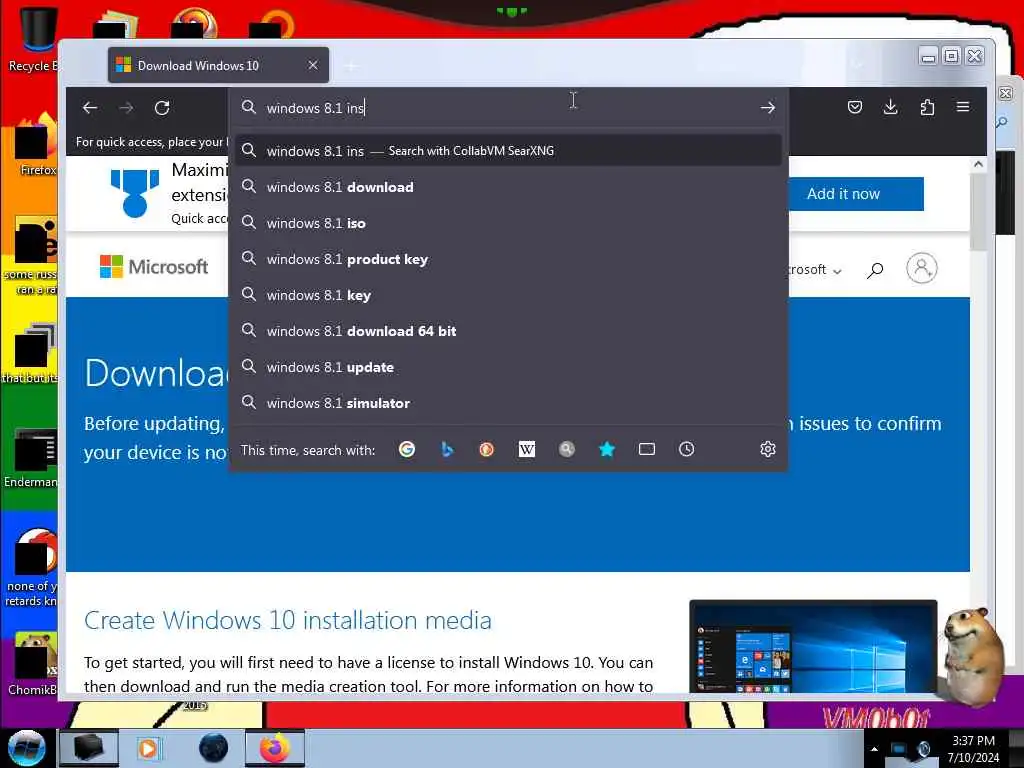The width and height of the screenshot is (1024, 768).
Task: Click the Go arrow in address bar
Action: (767, 108)
